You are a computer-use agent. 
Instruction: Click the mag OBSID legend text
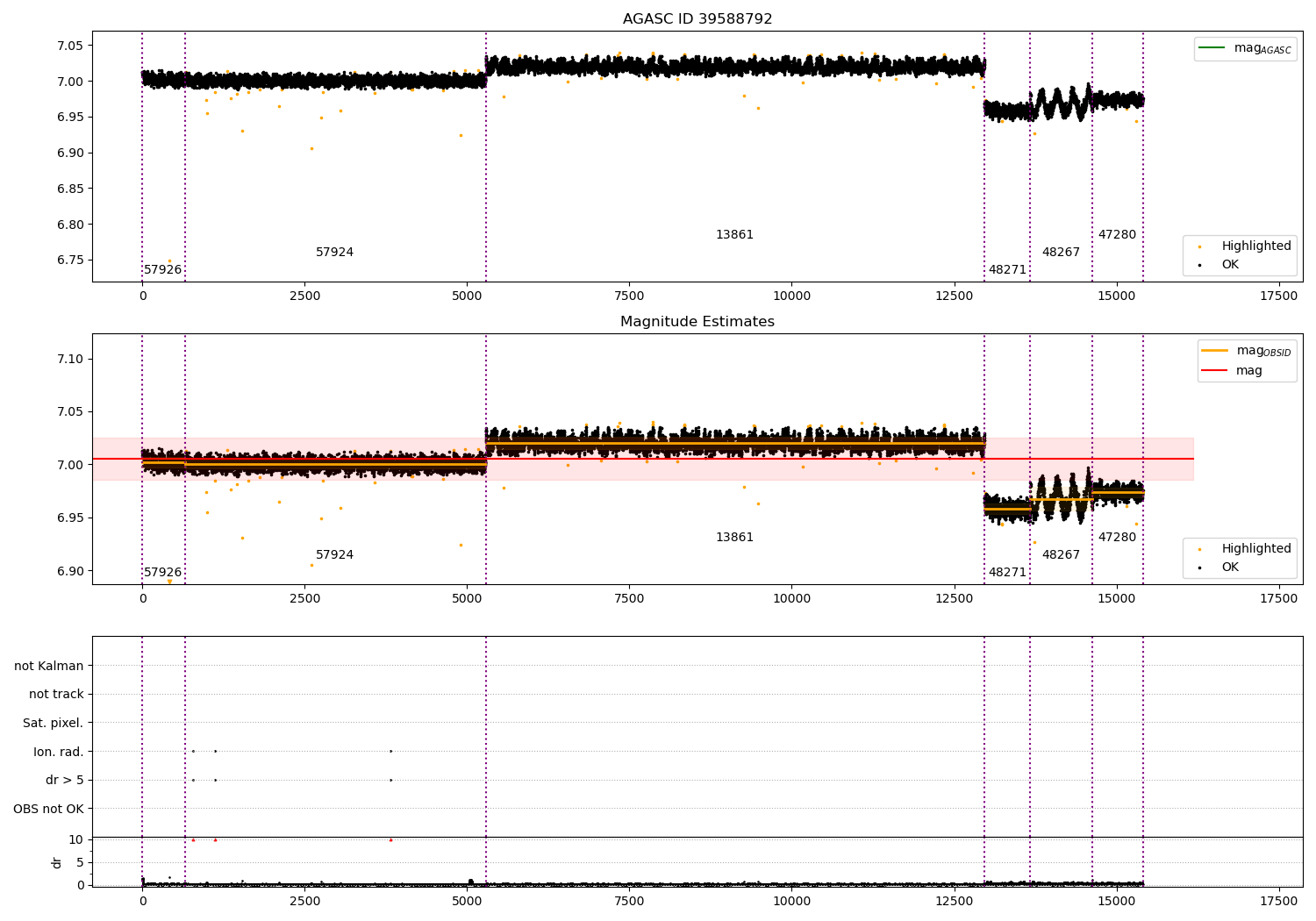click(x=1264, y=351)
